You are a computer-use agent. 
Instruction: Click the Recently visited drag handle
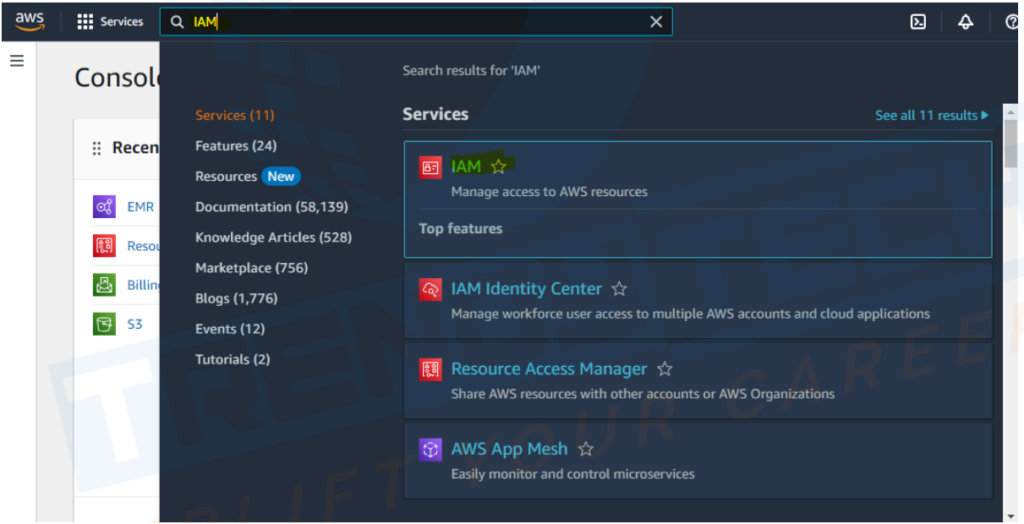(x=97, y=148)
